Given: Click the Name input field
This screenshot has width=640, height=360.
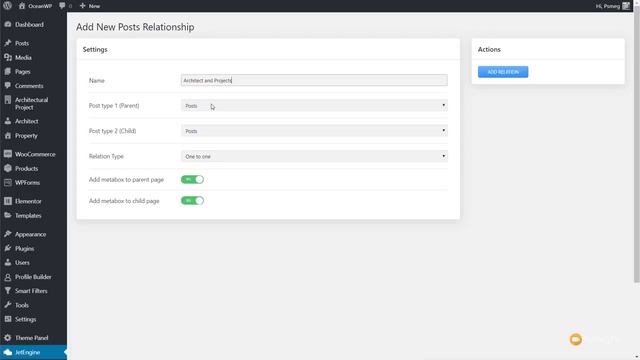Looking at the screenshot, I should tap(314, 80).
